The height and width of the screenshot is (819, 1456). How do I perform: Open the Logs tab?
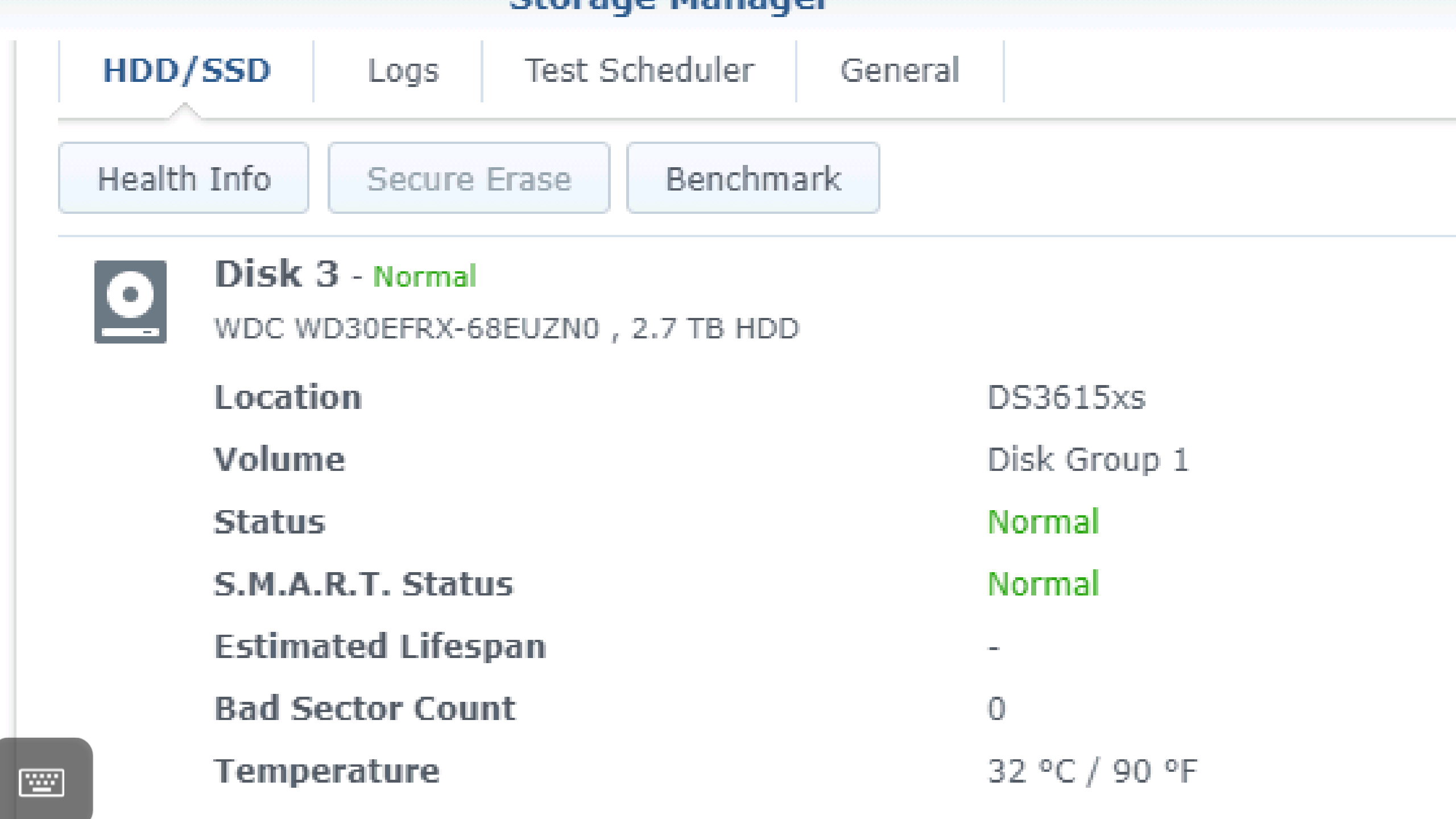403,71
